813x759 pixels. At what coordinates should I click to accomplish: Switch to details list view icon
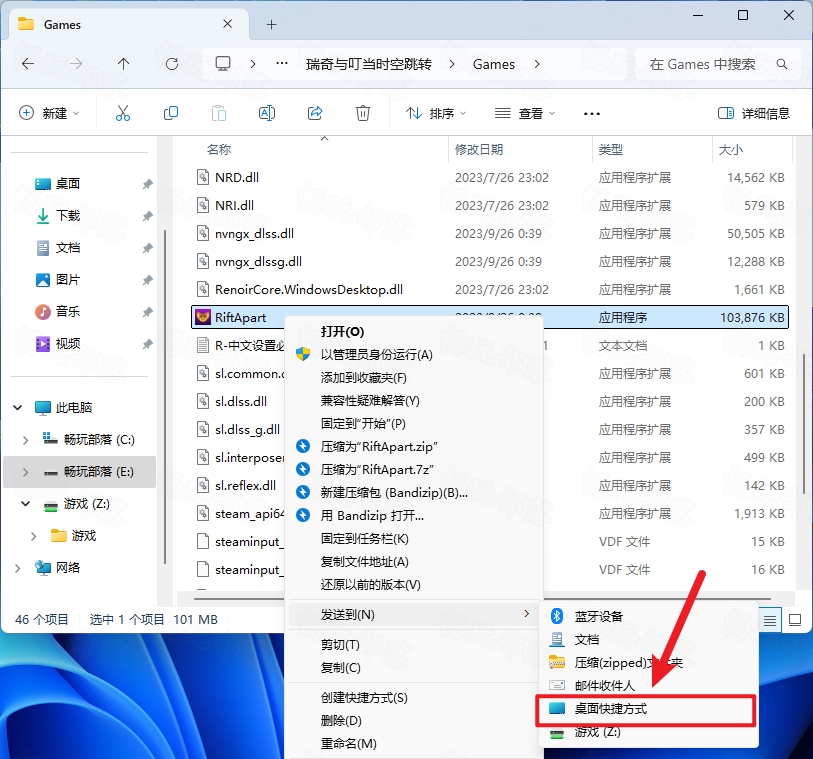pyautogui.click(x=769, y=620)
